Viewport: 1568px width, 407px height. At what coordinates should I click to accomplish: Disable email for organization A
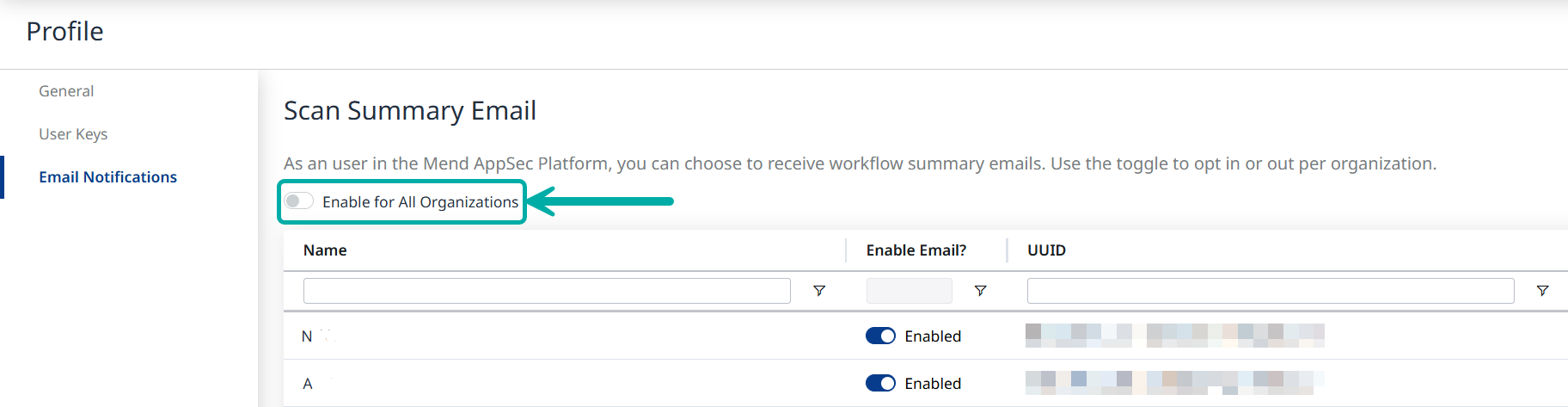click(x=880, y=384)
